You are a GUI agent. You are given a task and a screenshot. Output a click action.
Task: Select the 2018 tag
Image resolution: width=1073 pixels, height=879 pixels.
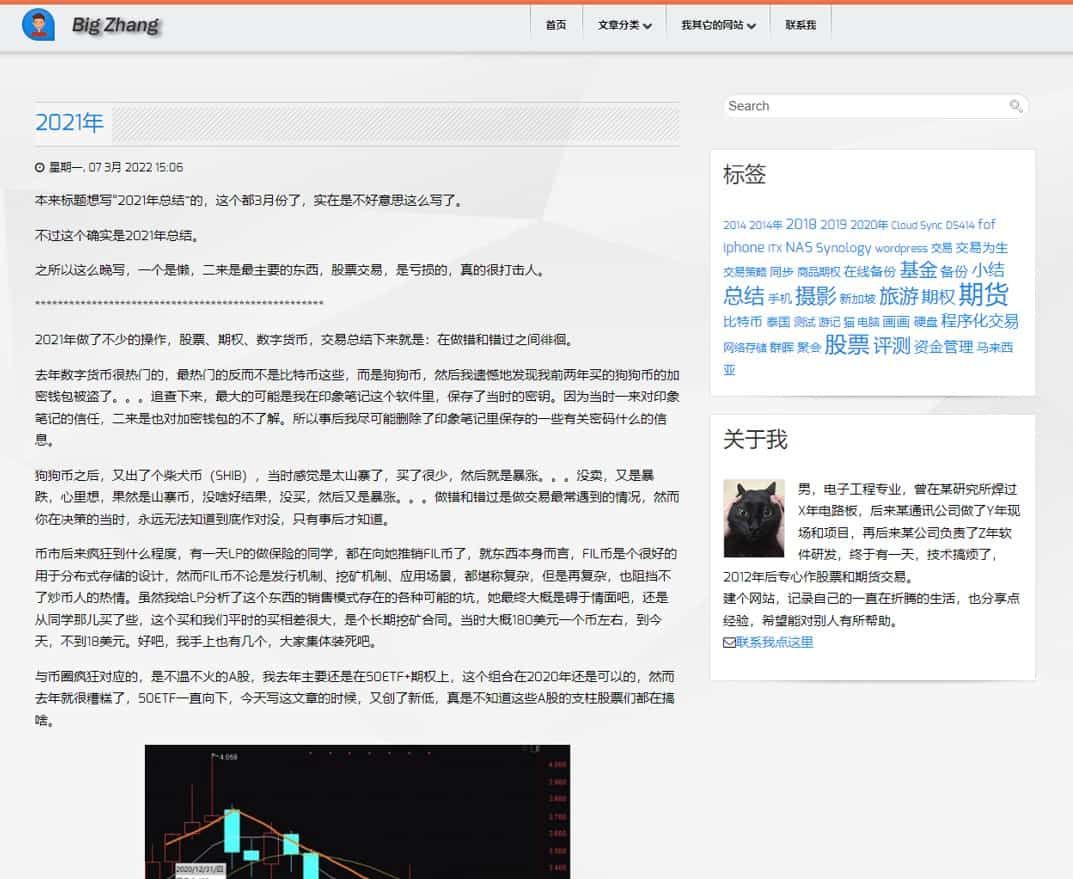tap(801, 224)
